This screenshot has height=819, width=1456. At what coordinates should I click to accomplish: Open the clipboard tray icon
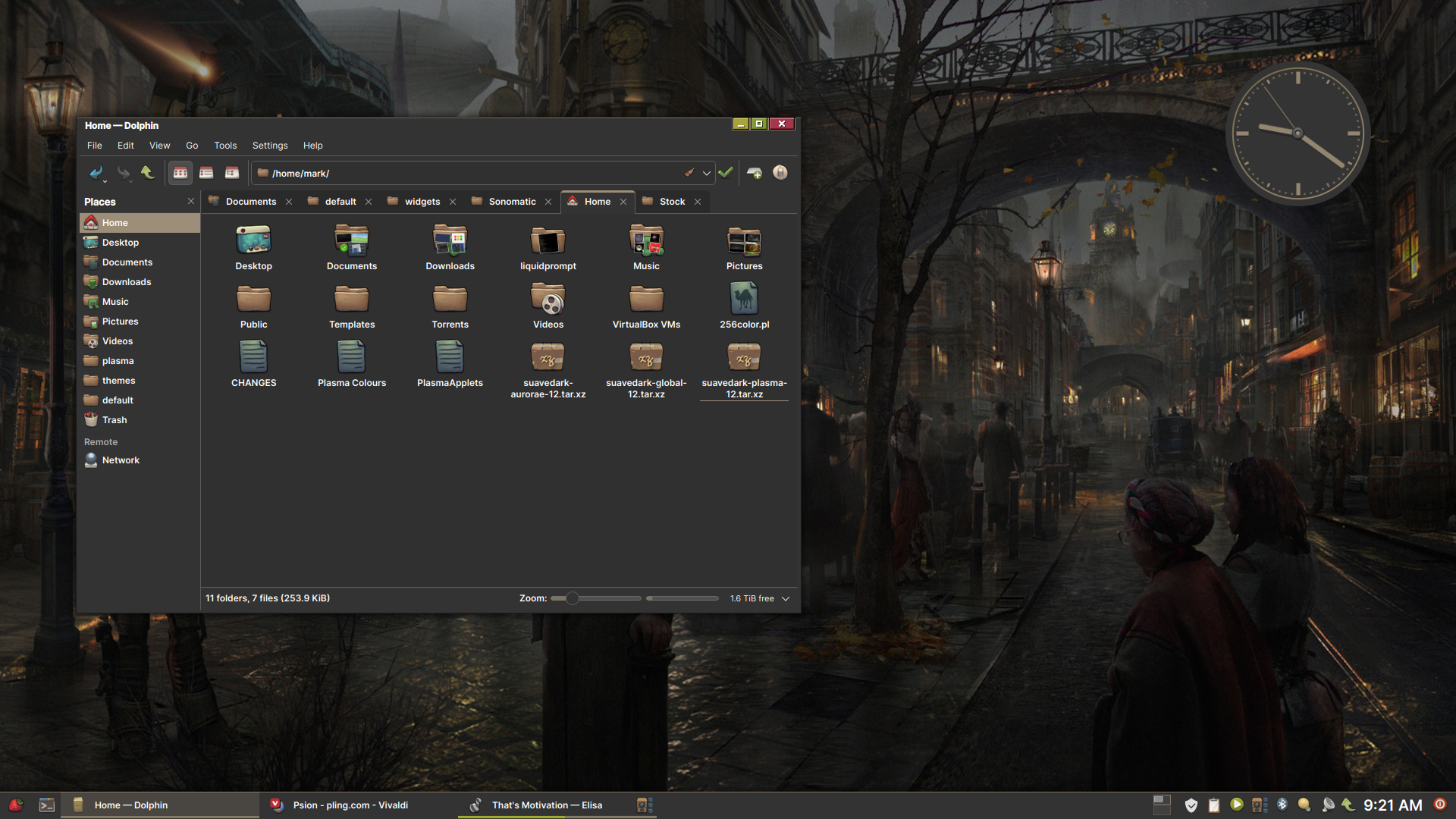[1214, 805]
